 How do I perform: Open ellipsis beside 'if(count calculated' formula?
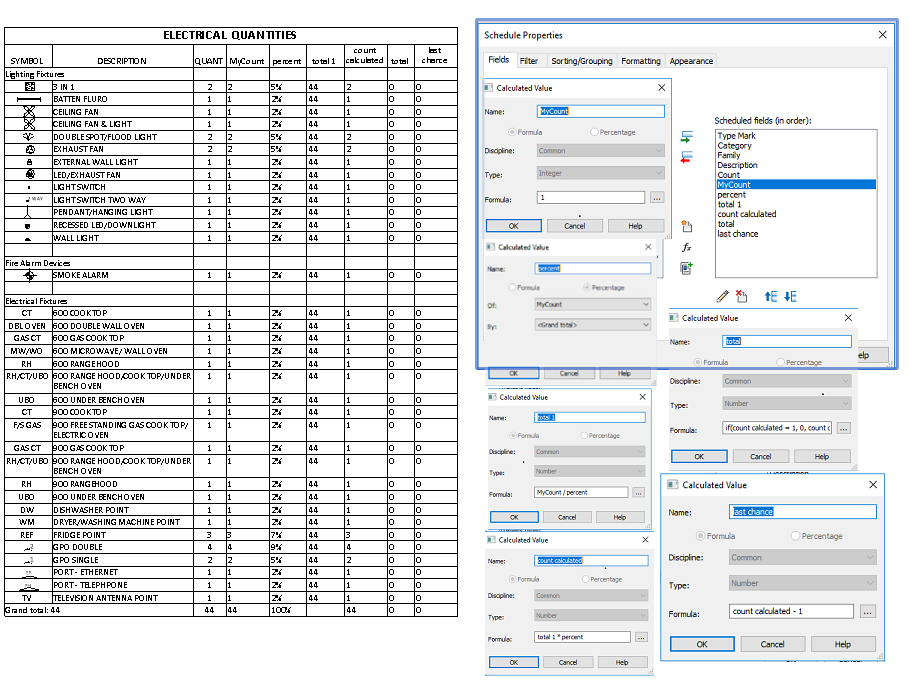point(843,428)
